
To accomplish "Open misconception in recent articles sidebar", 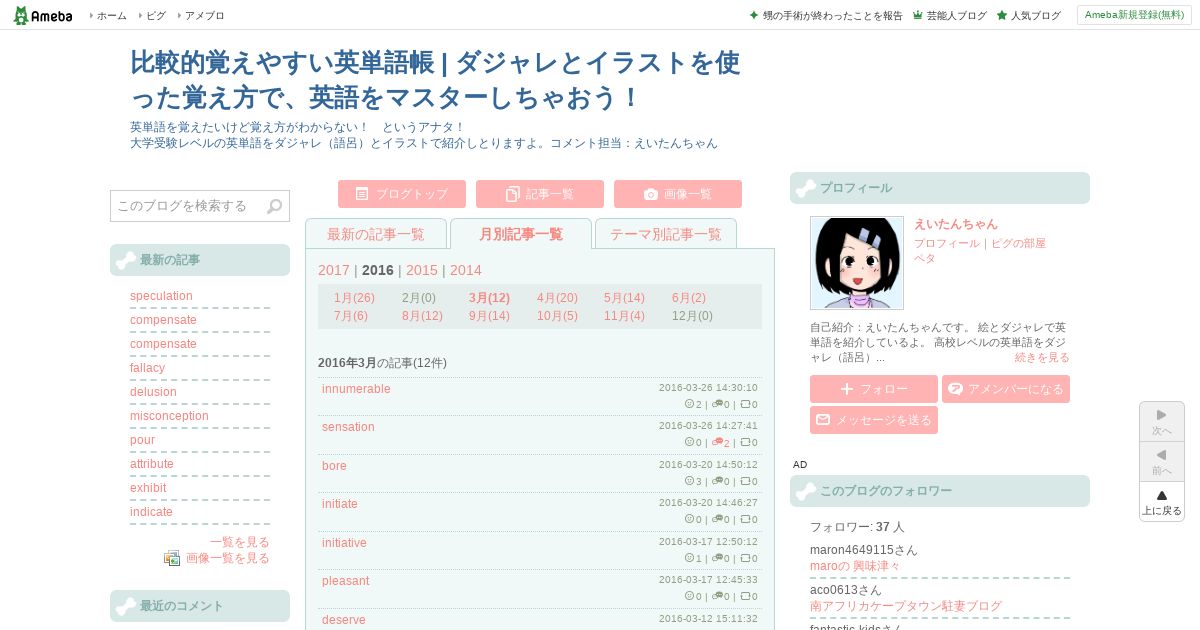I will (x=169, y=416).
